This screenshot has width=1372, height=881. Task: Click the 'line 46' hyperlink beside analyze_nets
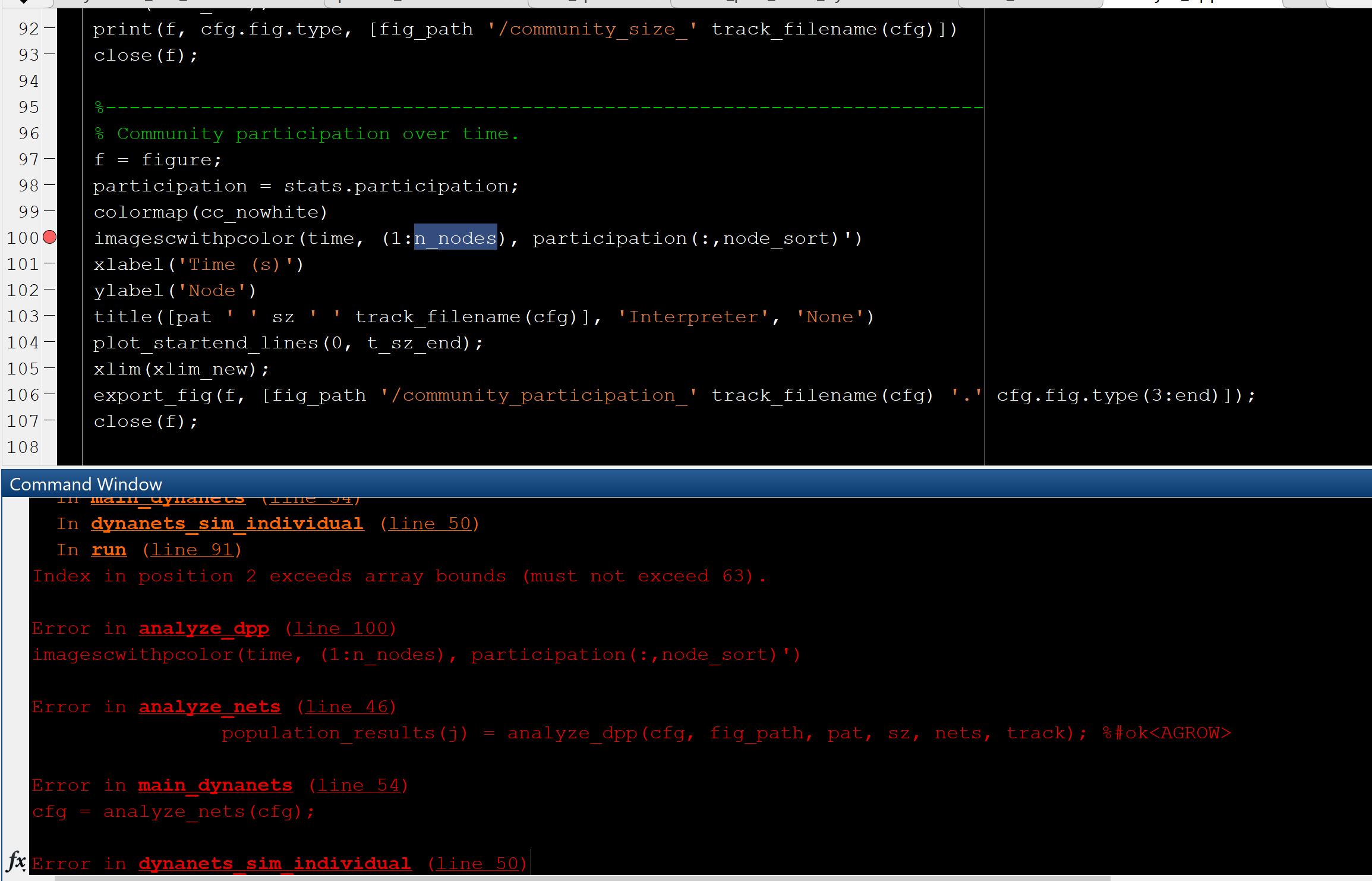pos(346,706)
